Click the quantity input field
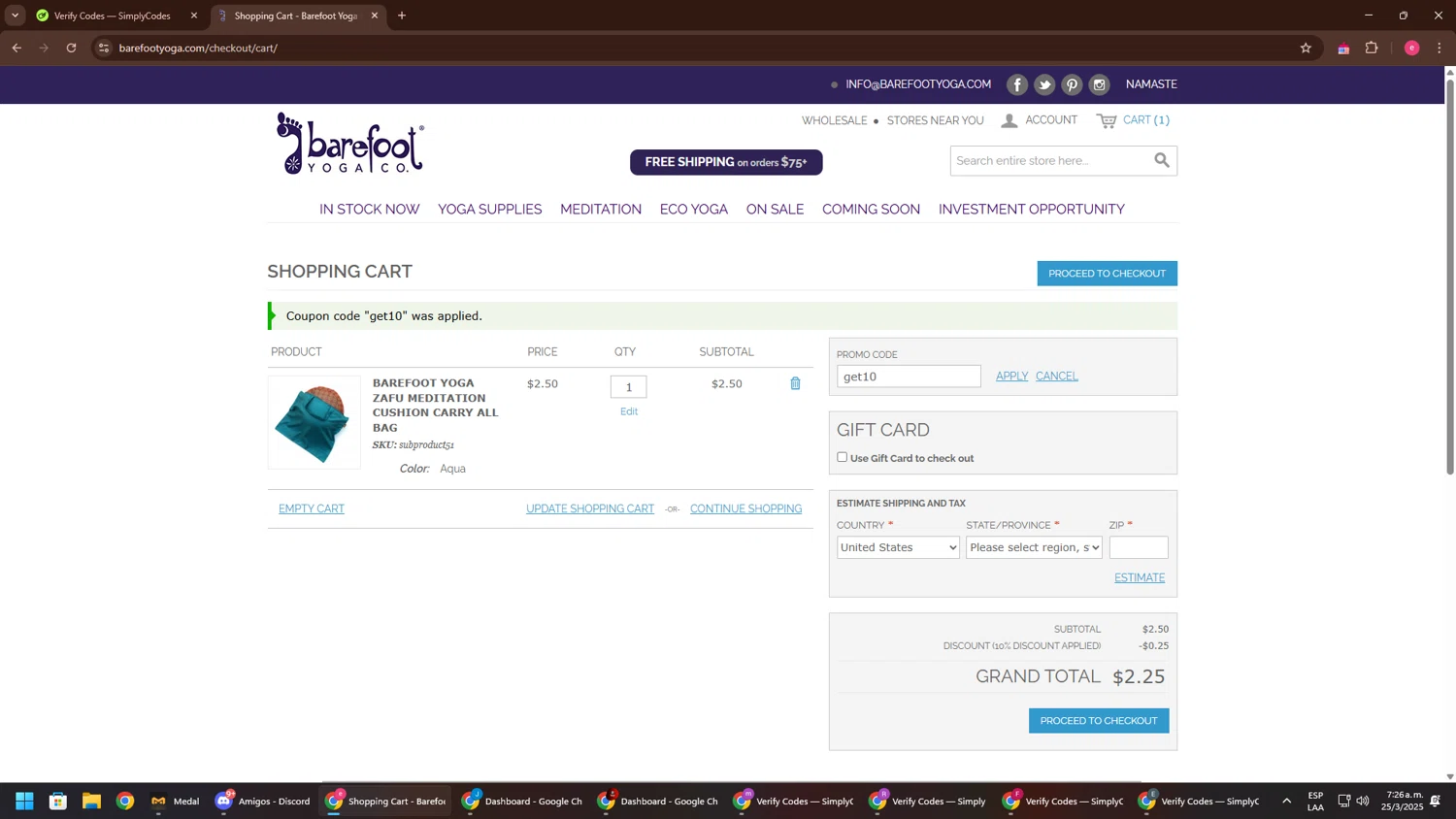1456x819 pixels. coord(628,387)
